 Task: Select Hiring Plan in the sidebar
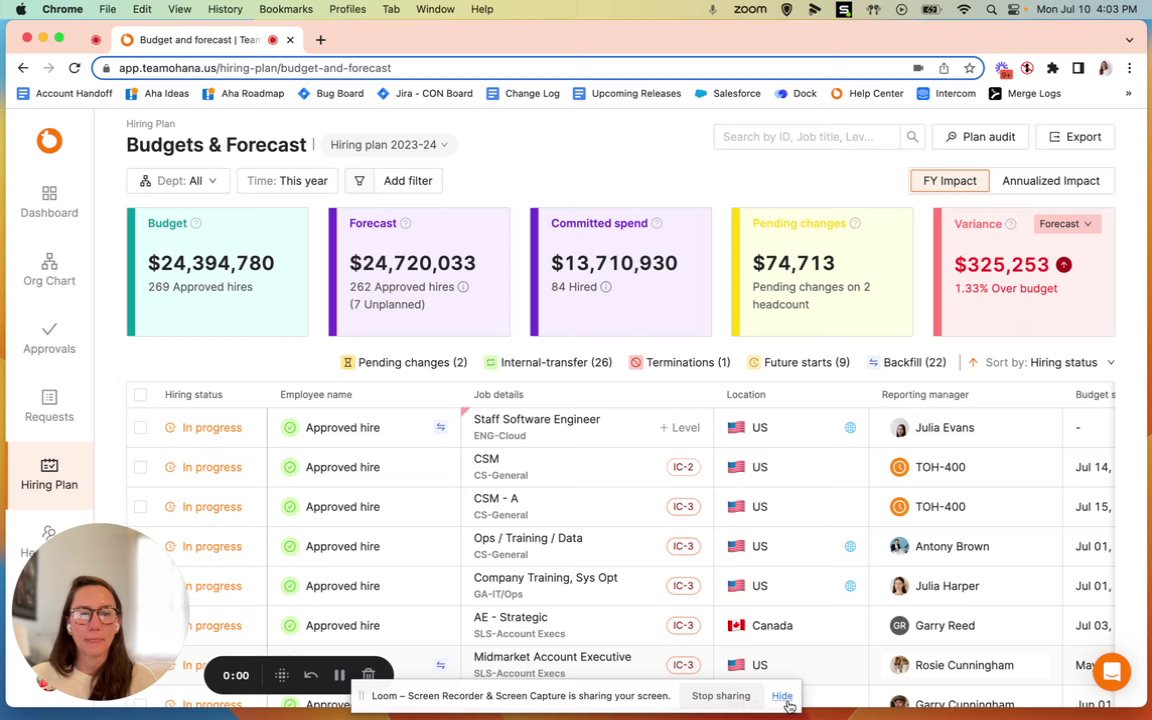(49, 474)
